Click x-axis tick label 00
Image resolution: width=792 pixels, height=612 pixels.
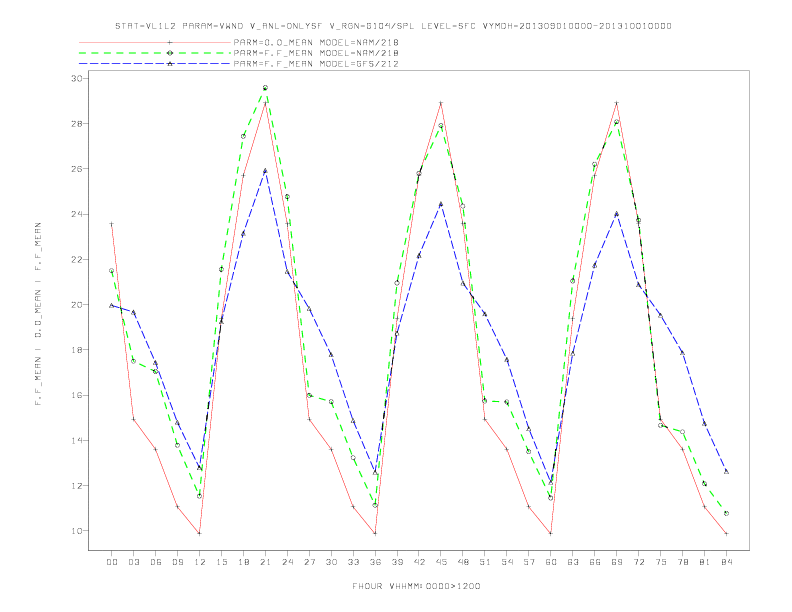point(112,562)
